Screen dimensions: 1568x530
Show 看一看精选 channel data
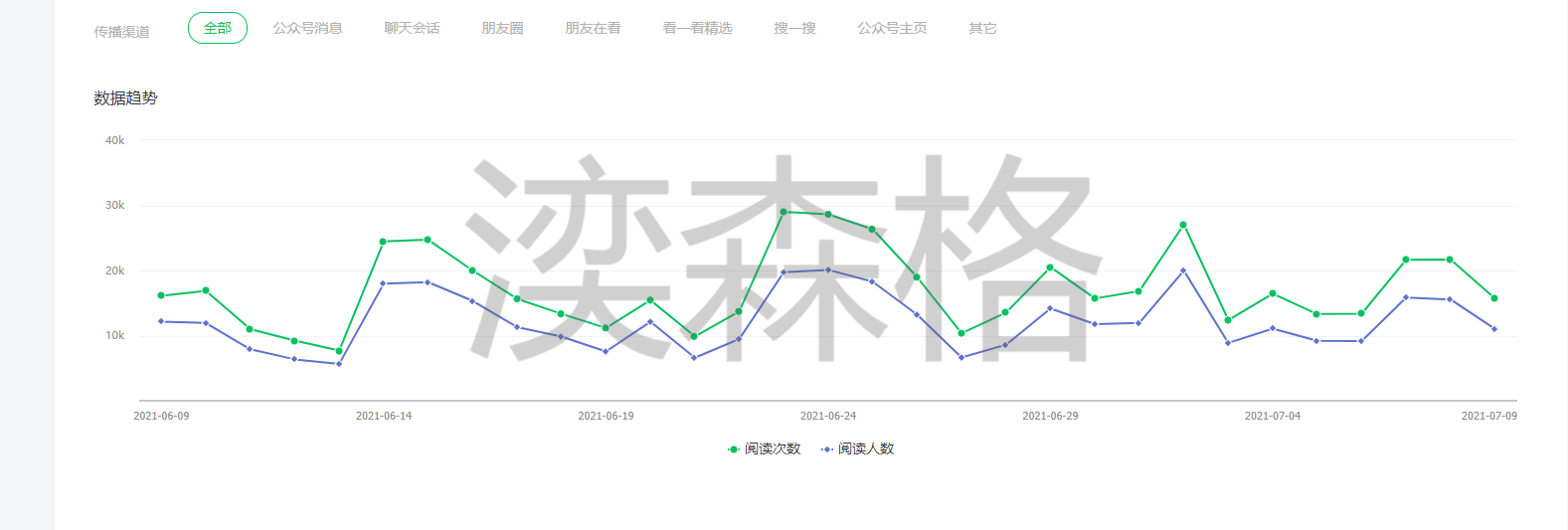pos(697,29)
